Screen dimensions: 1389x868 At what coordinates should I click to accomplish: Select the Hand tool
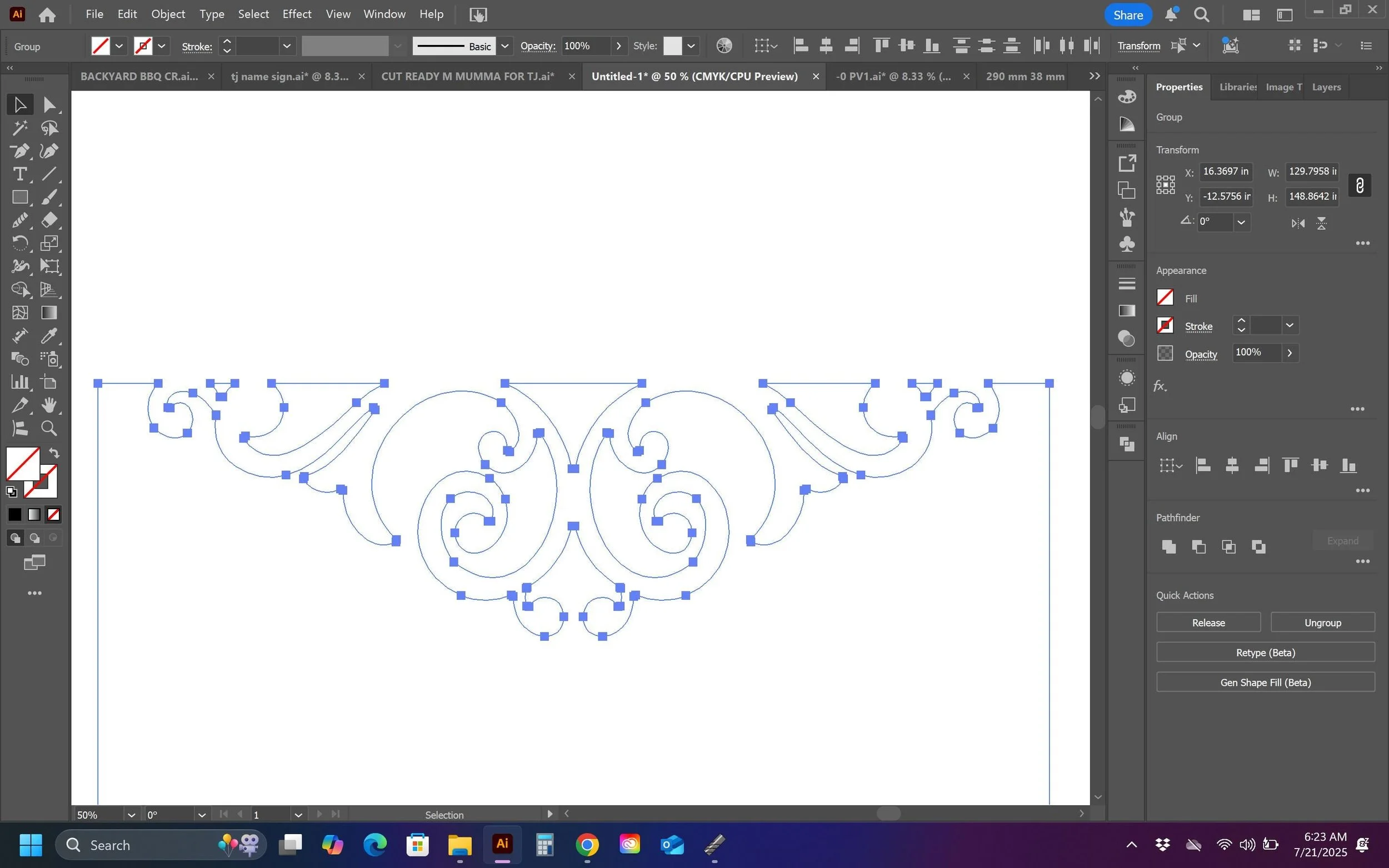click(49, 405)
